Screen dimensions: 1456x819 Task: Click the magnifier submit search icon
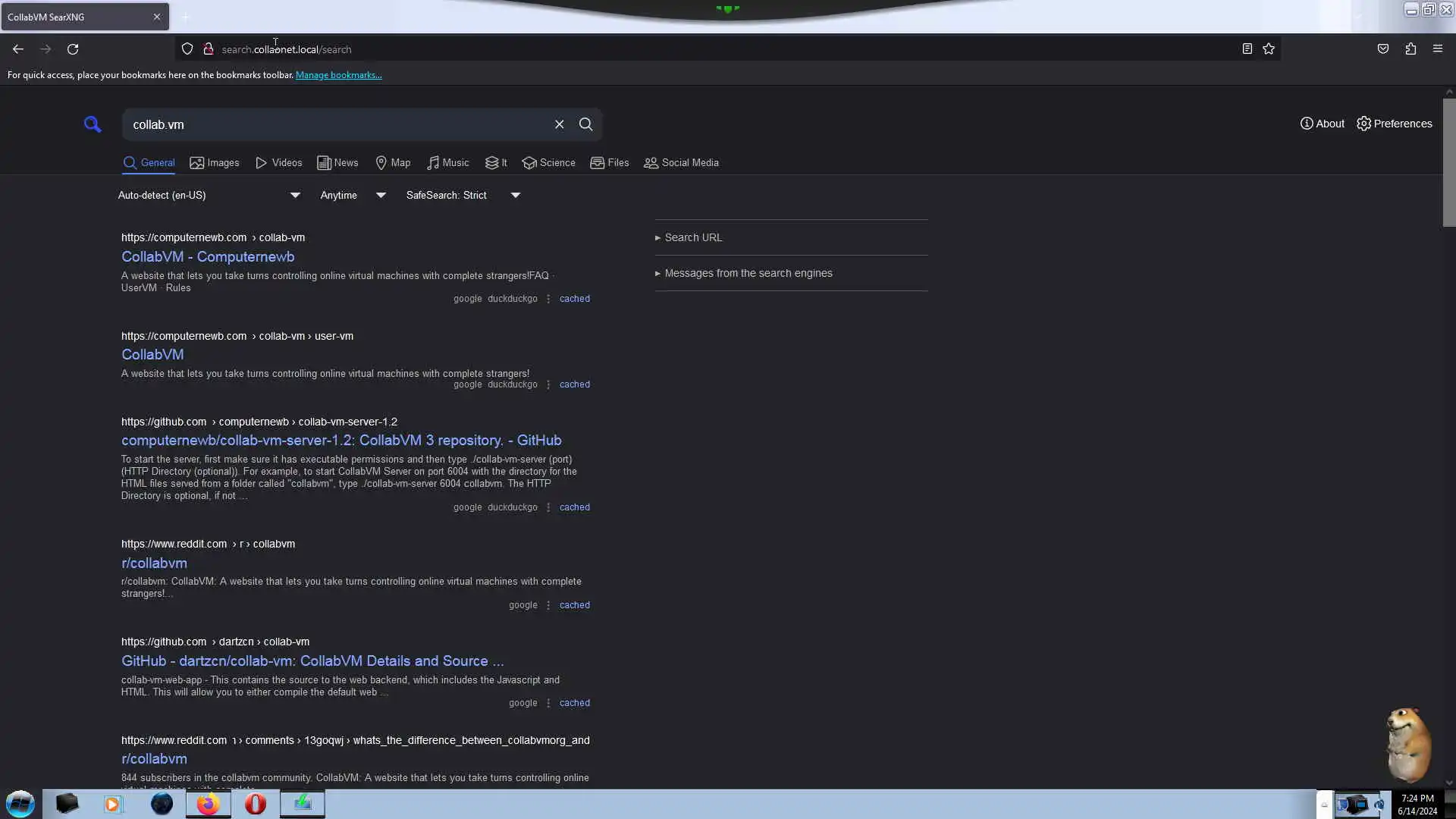pos(585,124)
